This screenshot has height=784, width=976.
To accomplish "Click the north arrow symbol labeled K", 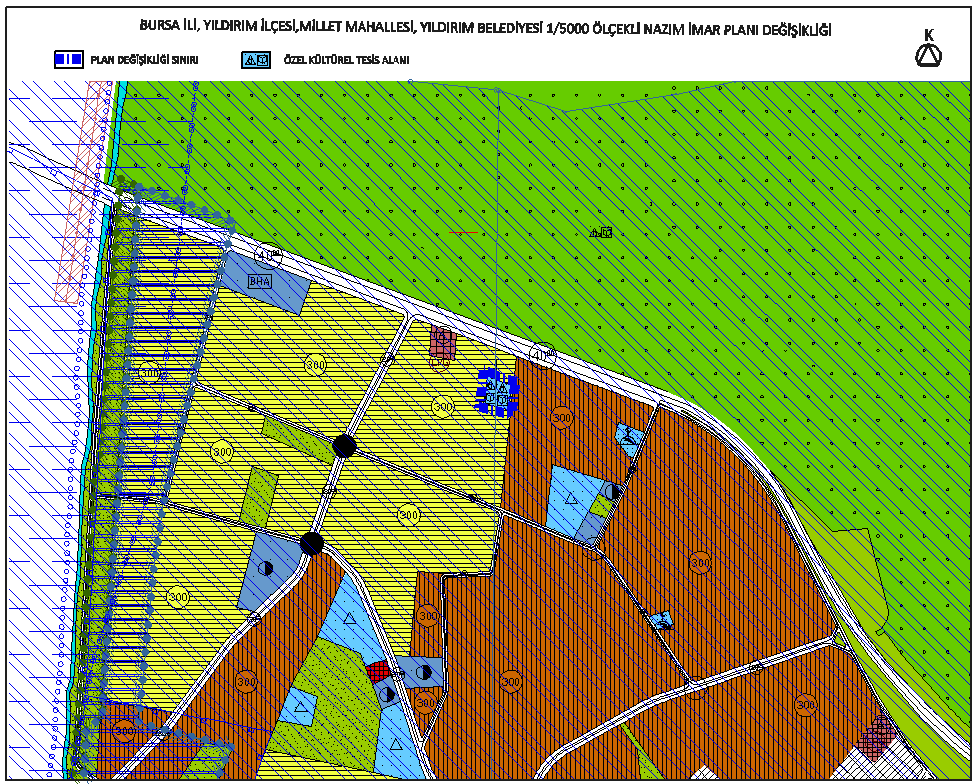I will (x=928, y=49).
